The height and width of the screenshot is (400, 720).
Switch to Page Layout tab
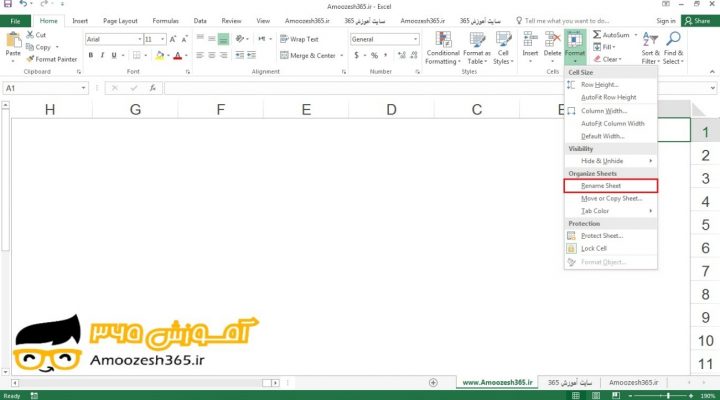pos(120,21)
